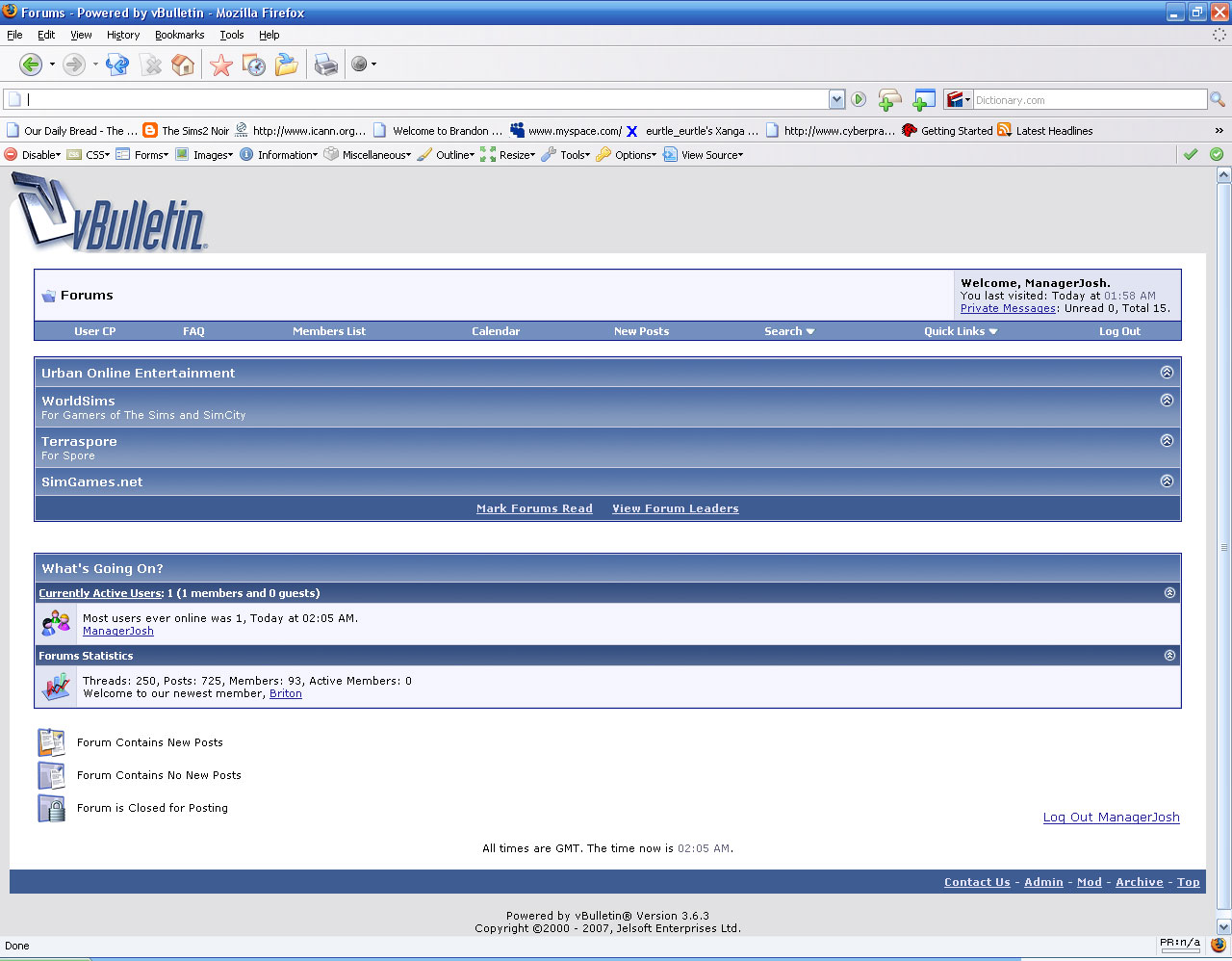
Task: Collapse the Urban Online Entertainment category
Action: click(1167, 372)
